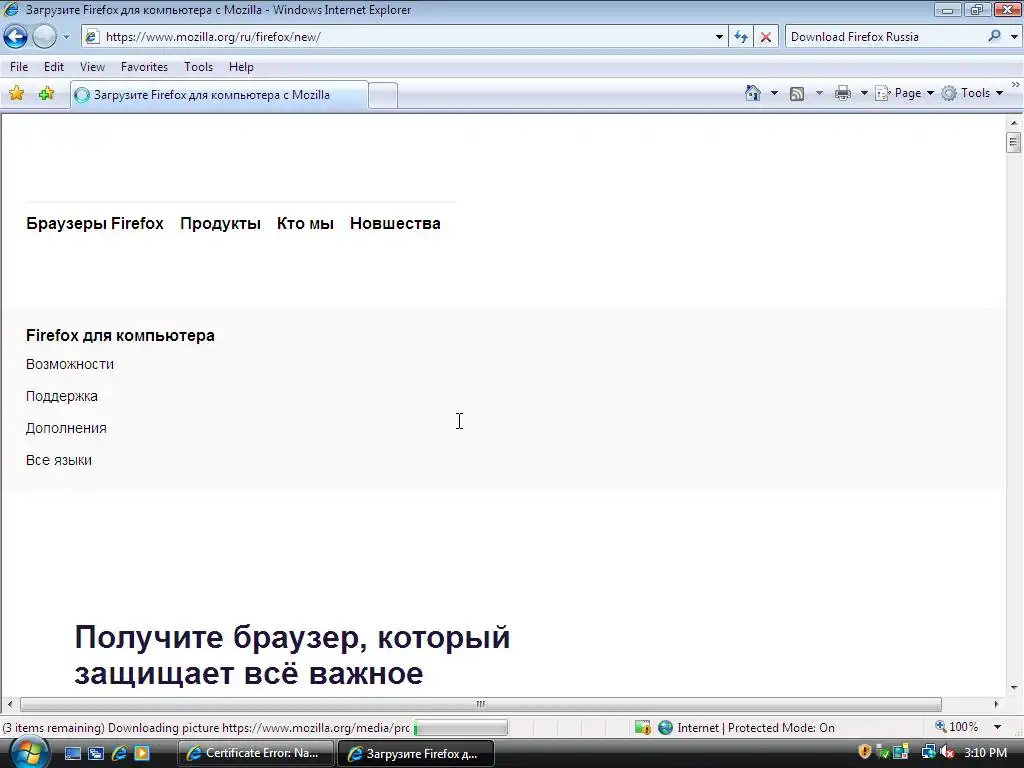Click the vertical scrollbar up arrow
Image resolution: width=1024 pixels, height=768 pixels.
pos(1014,123)
